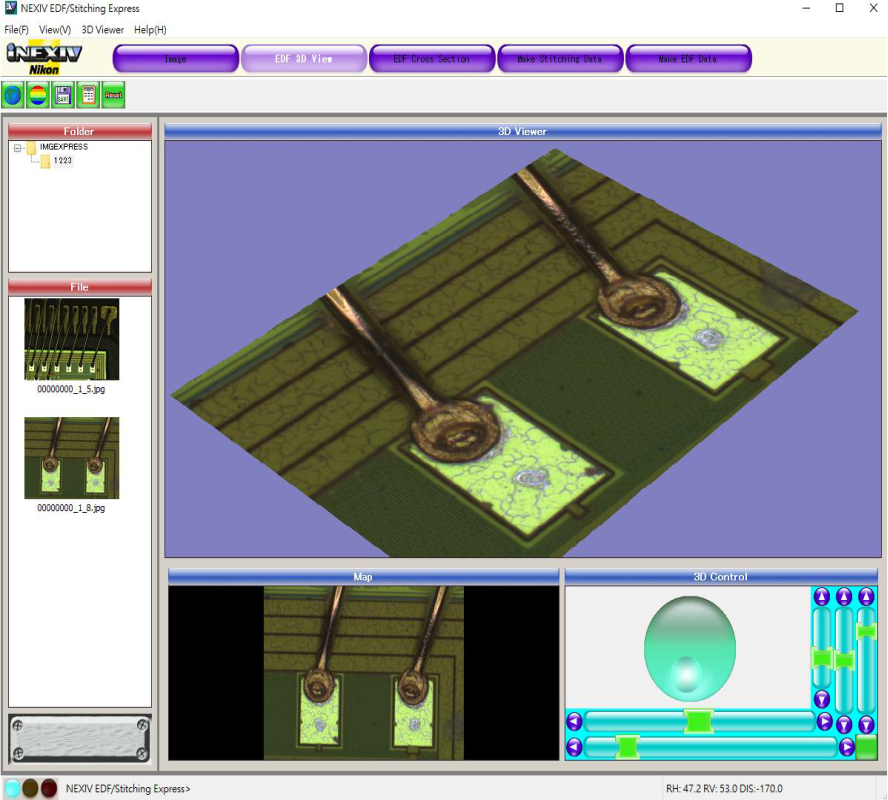The width and height of the screenshot is (888, 800).
Task: Switch to the Make Stitching Data tab
Action: click(560, 59)
